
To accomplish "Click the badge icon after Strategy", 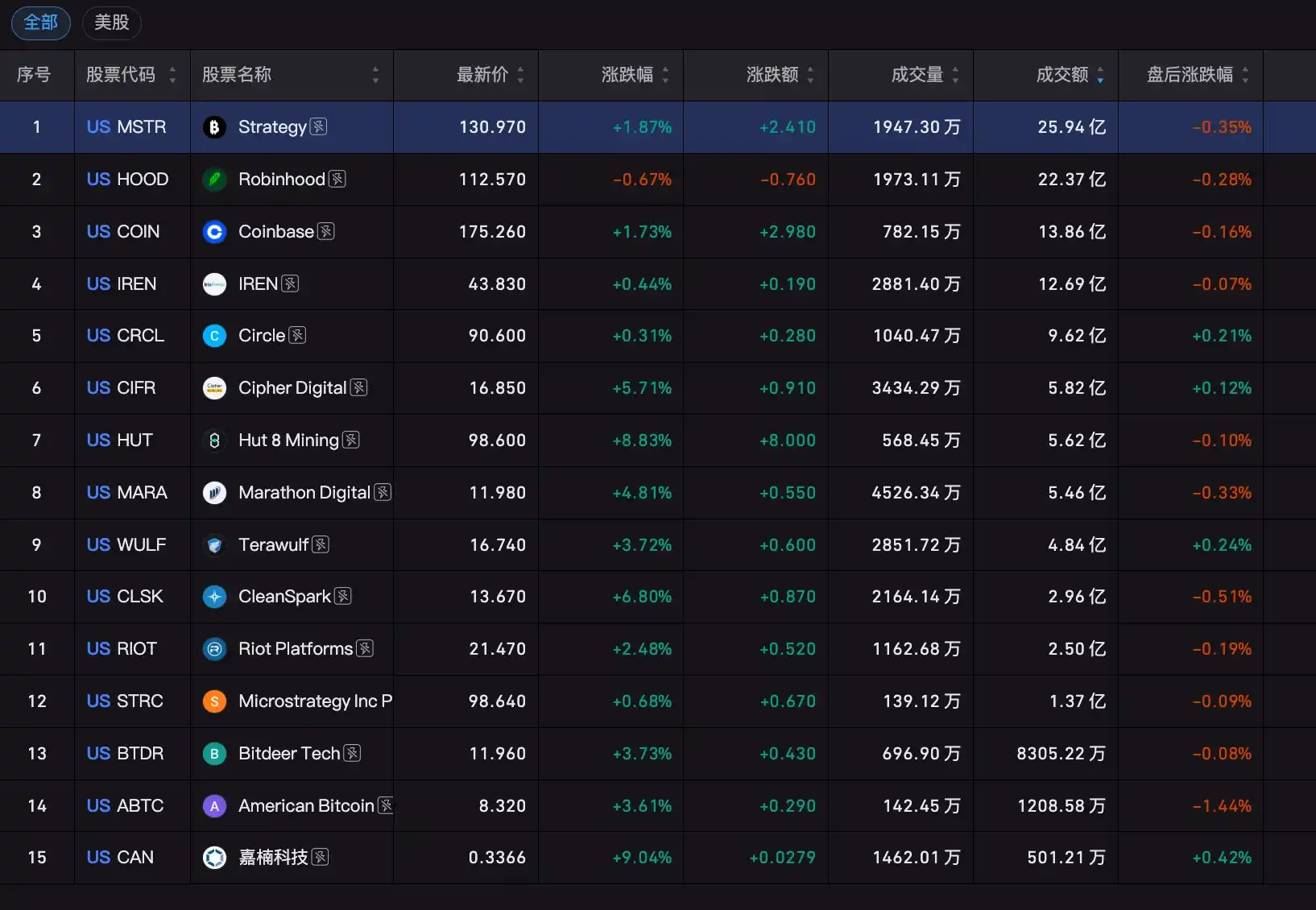I will 319,126.
